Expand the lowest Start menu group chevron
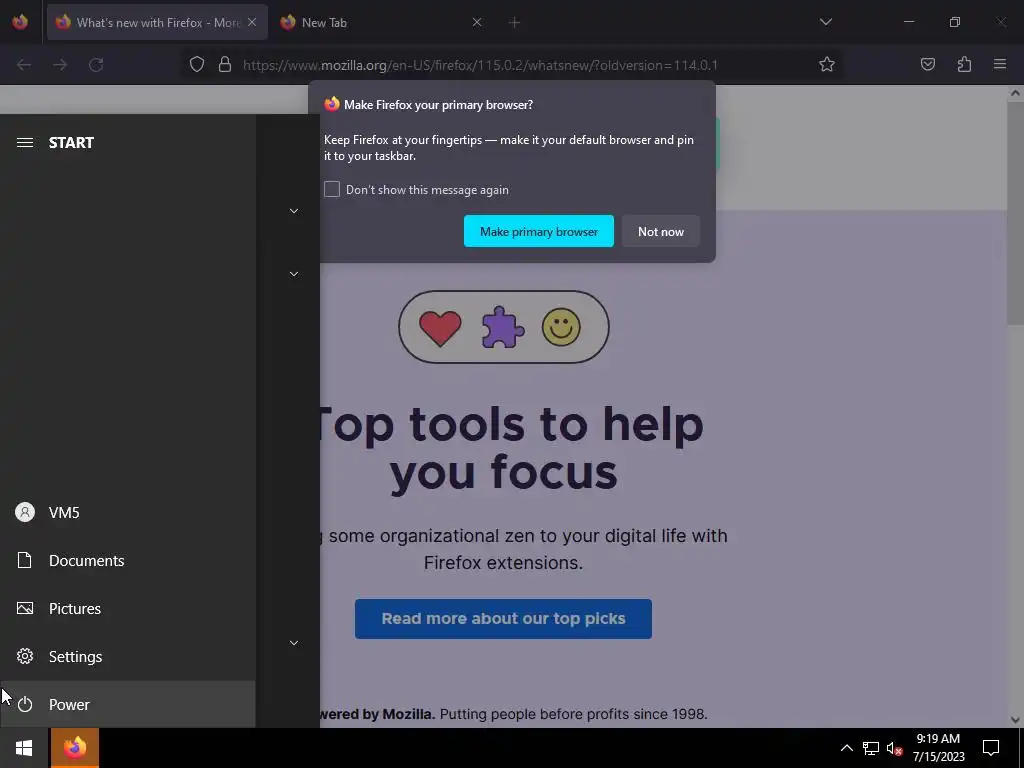This screenshot has width=1024, height=768. tap(294, 643)
